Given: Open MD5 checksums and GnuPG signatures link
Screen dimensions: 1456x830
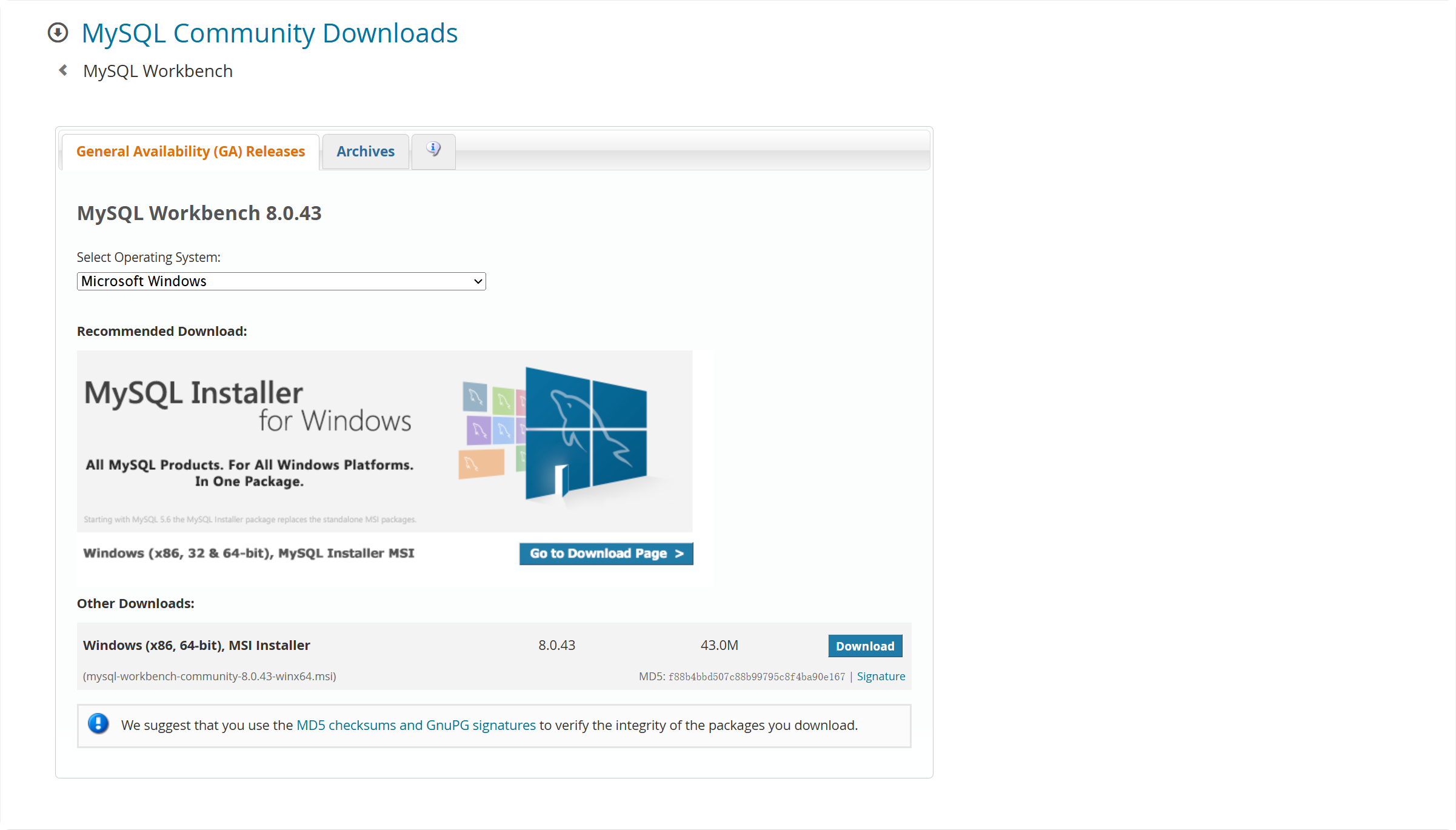Looking at the screenshot, I should 416,725.
